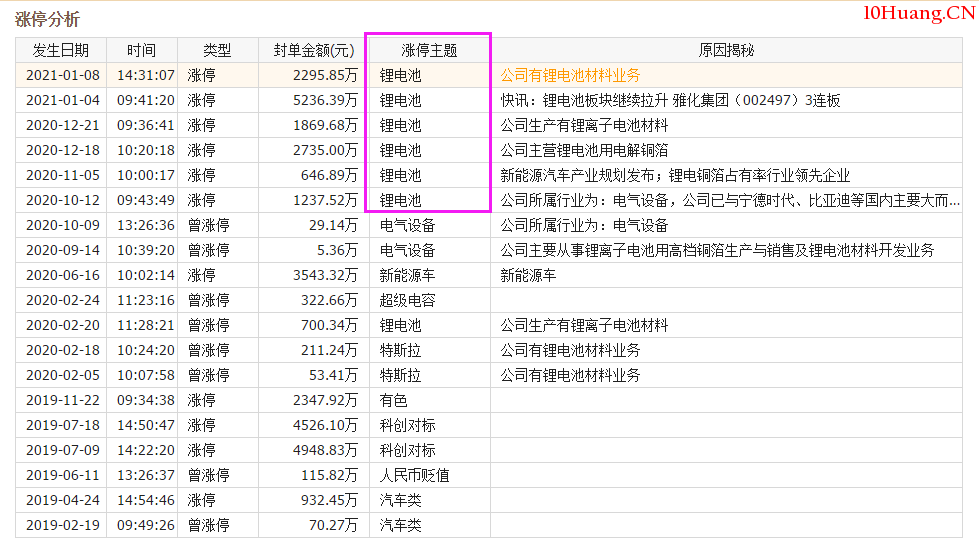Select the 2019-02-19 date cell

62,525
